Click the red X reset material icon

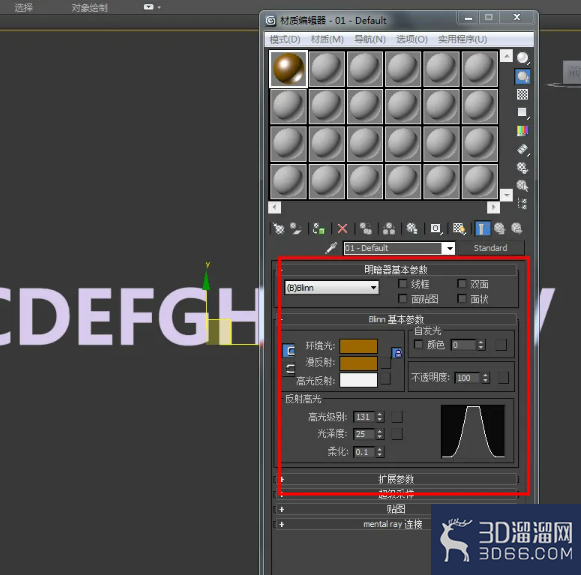[x=342, y=229]
